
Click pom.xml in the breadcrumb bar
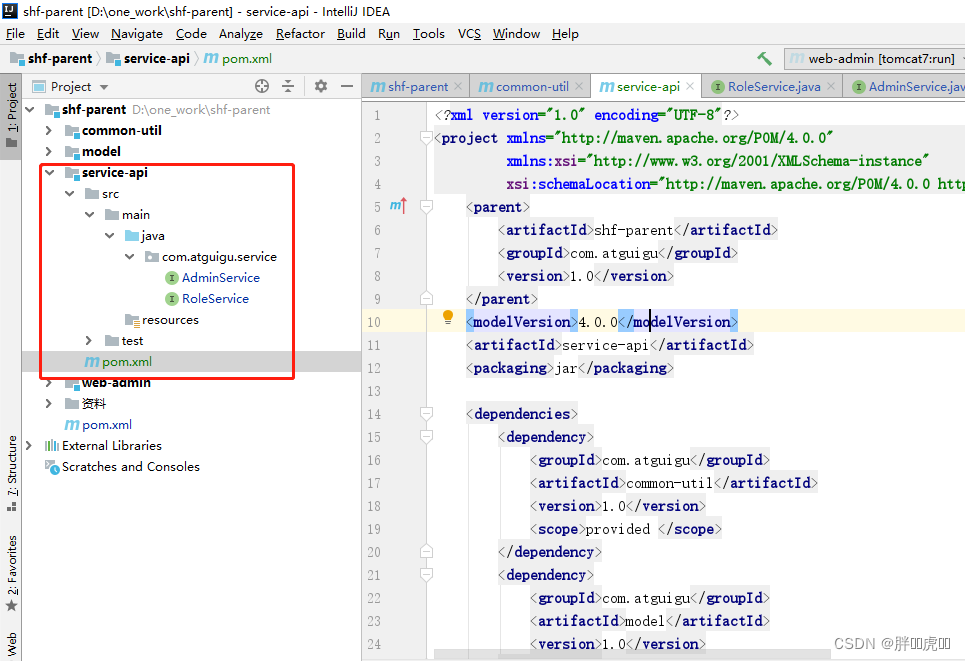[238, 58]
